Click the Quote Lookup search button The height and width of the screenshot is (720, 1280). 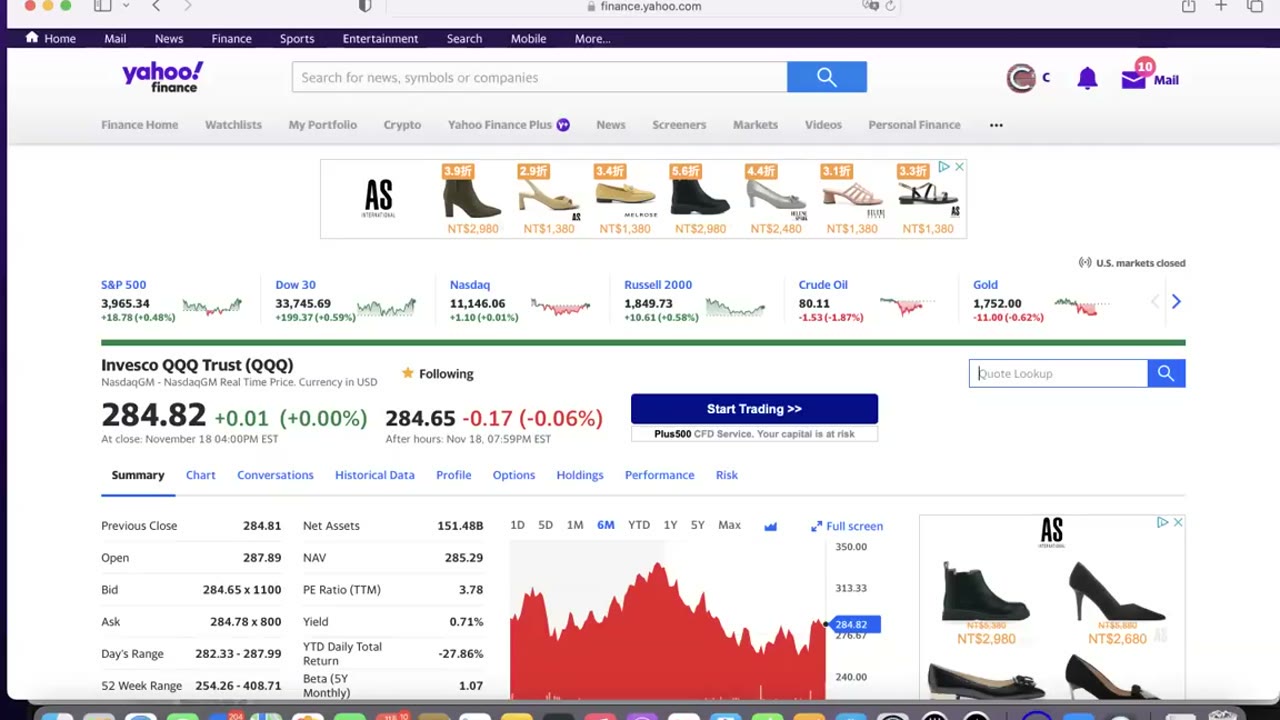[x=1166, y=373]
